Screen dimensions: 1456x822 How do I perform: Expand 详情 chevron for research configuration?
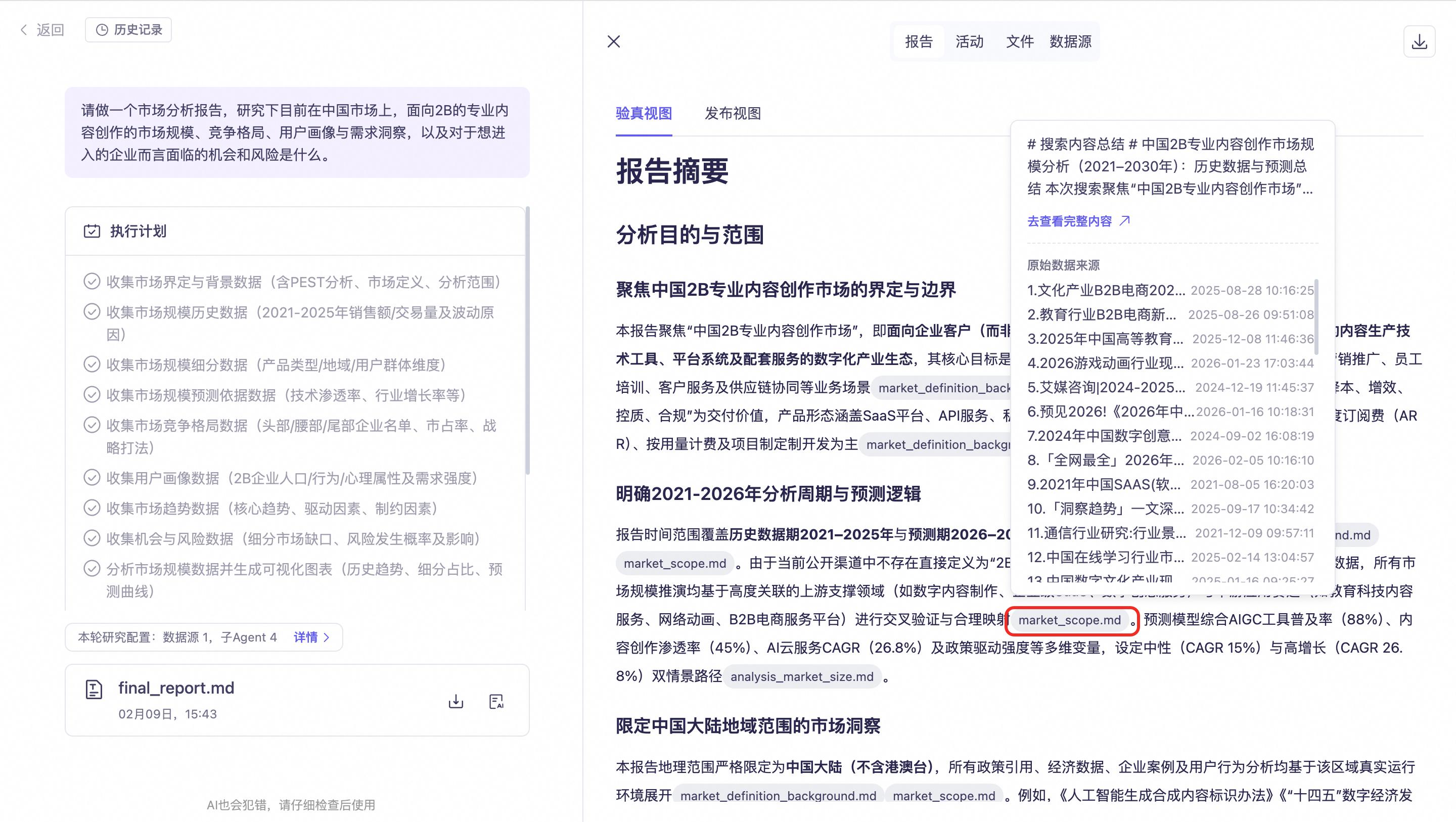pyautogui.click(x=326, y=637)
